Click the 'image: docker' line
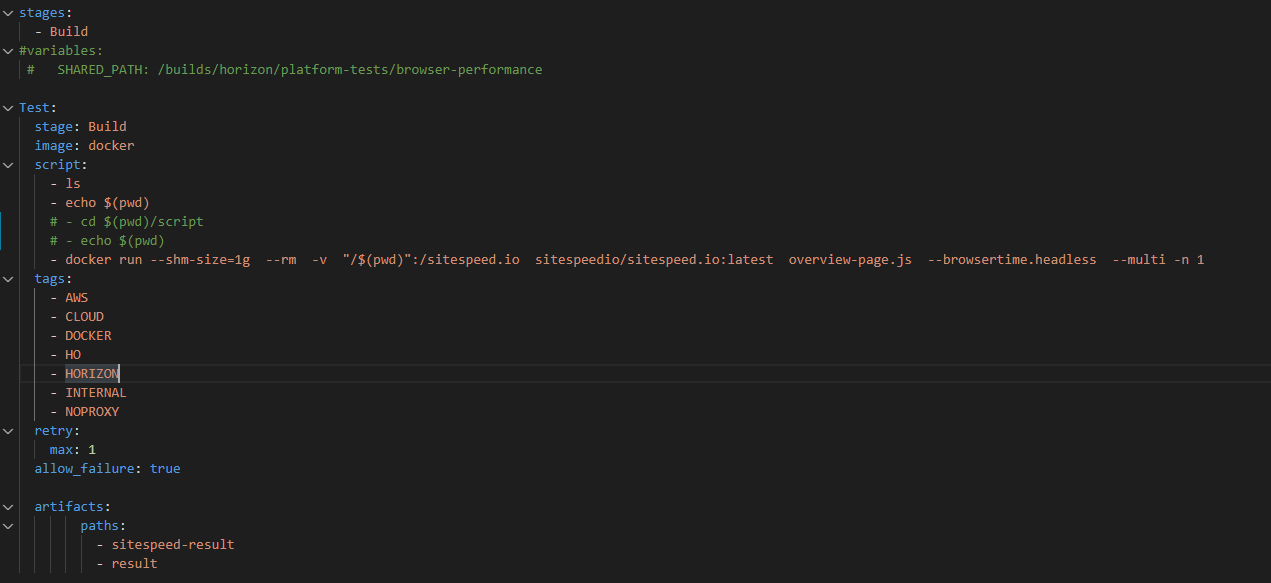 [x=84, y=146]
